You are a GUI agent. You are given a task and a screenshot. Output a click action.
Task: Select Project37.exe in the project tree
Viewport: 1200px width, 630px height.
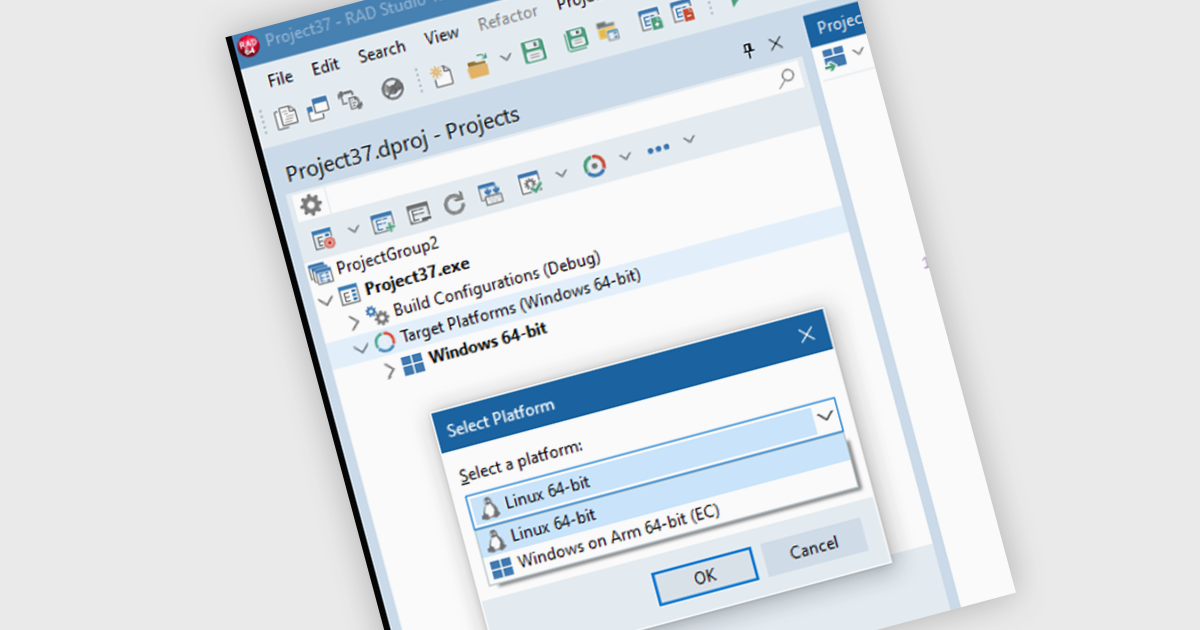click(x=417, y=275)
